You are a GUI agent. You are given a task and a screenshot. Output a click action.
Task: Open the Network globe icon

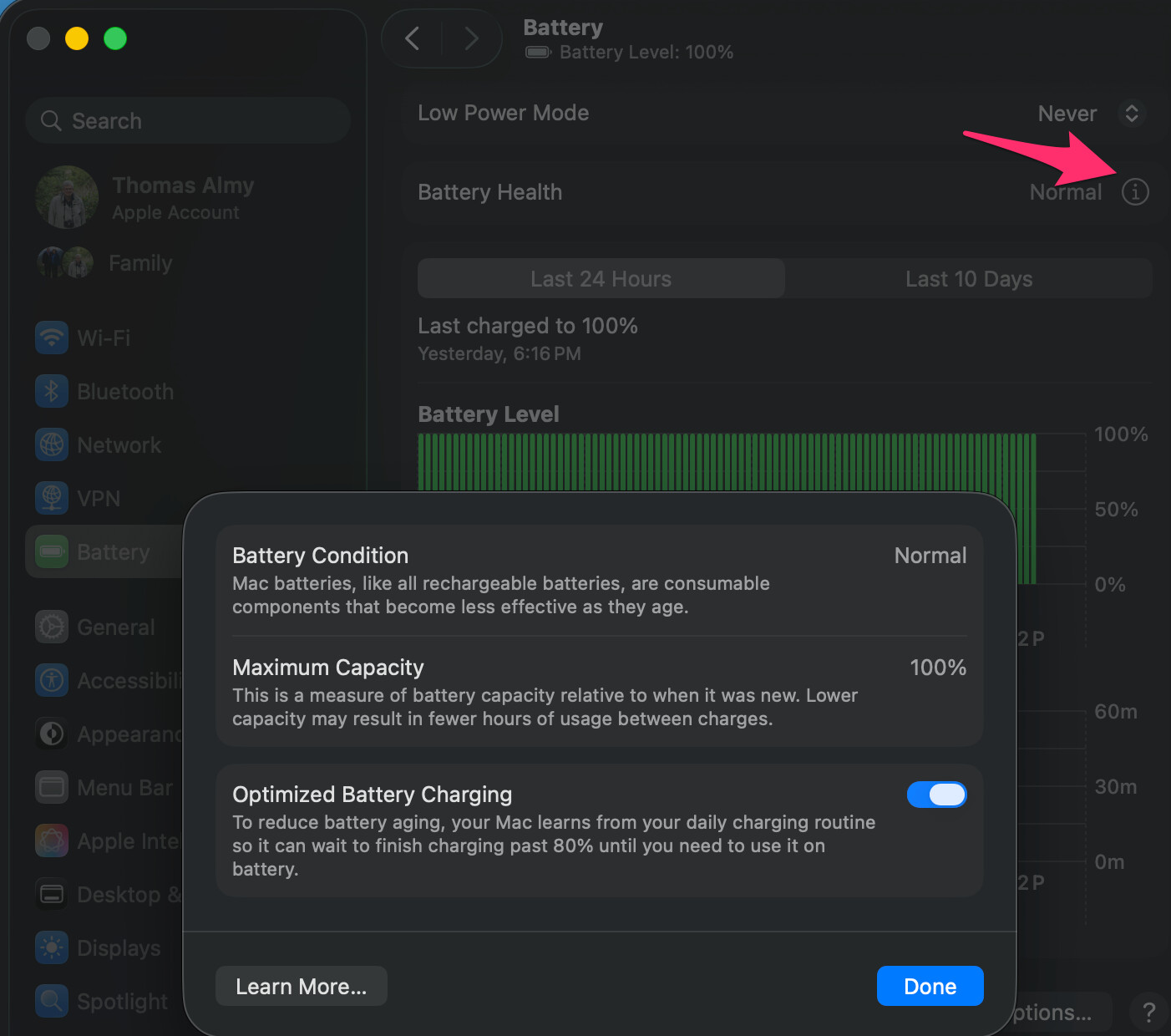click(52, 445)
